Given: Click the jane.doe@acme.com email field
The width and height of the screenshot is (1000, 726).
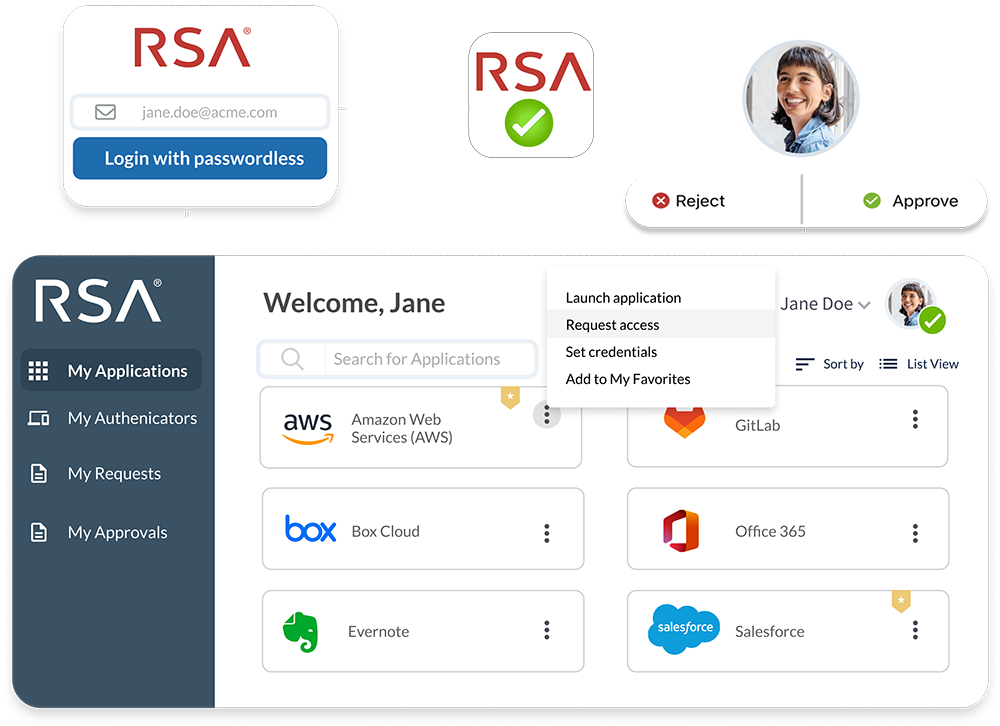Looking at the screenshot, I should [x=200, y=112].
